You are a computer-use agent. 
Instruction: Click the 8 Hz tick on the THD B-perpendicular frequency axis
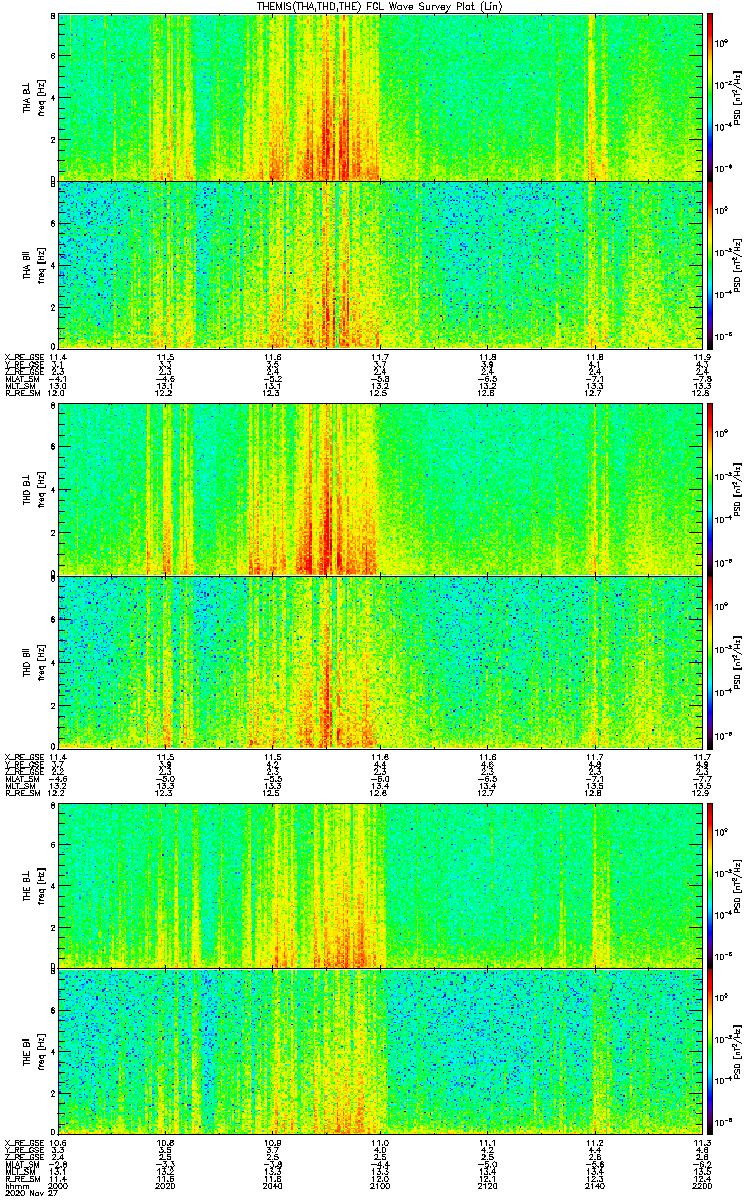coord(53,407)
